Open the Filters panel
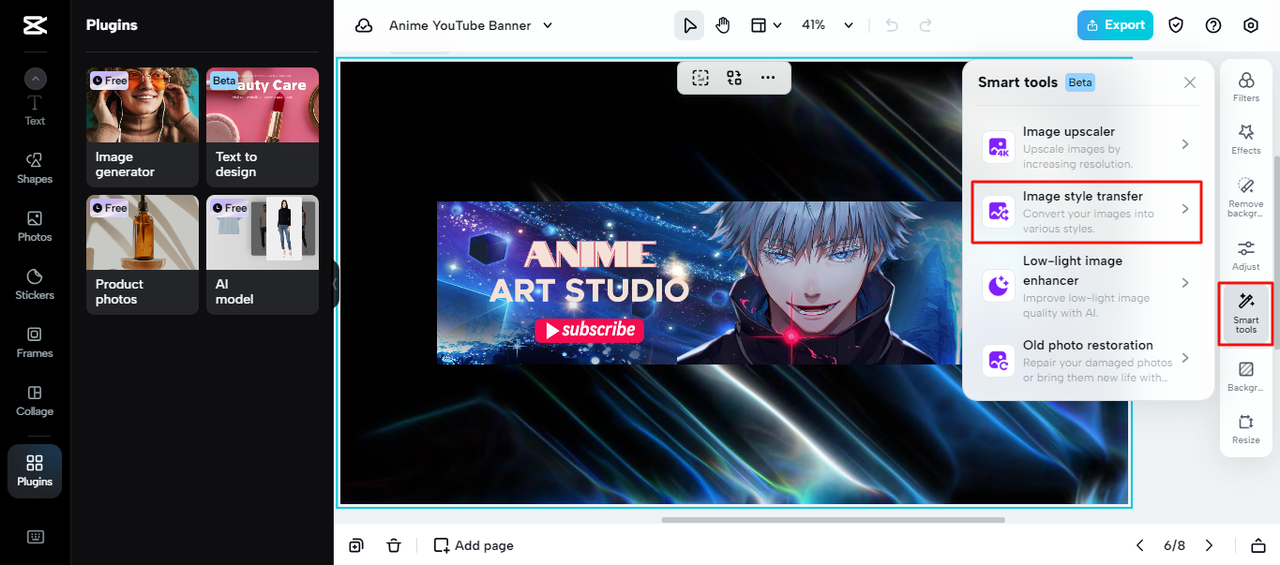 point(1246,87)
